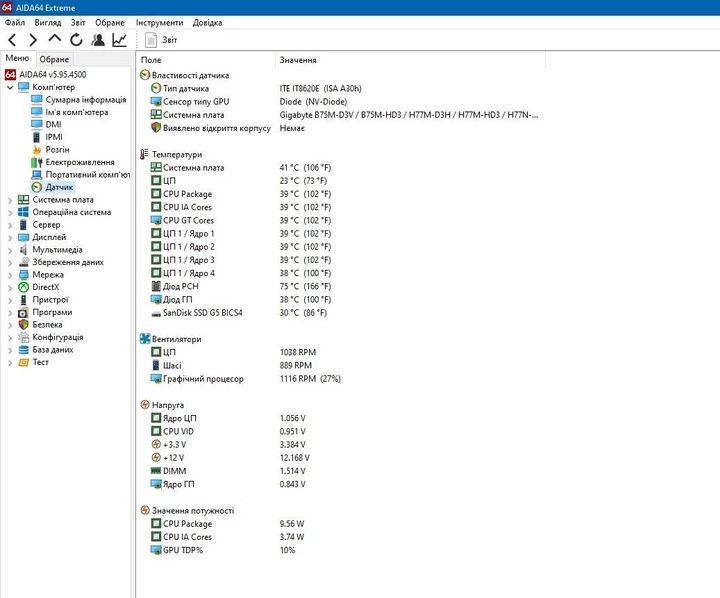Expand the Пристрої tree node

(10, 300)
